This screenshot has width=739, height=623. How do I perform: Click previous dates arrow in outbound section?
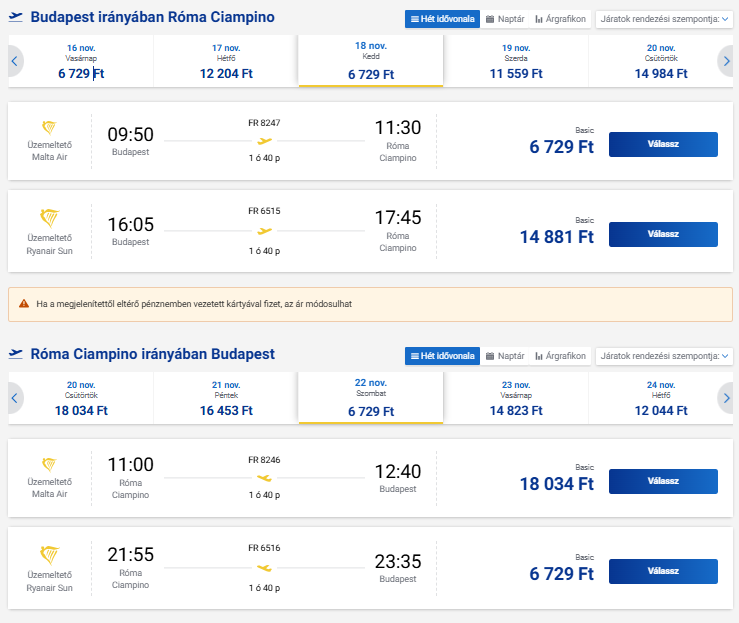pyautogui.click(x=15, y=62)
